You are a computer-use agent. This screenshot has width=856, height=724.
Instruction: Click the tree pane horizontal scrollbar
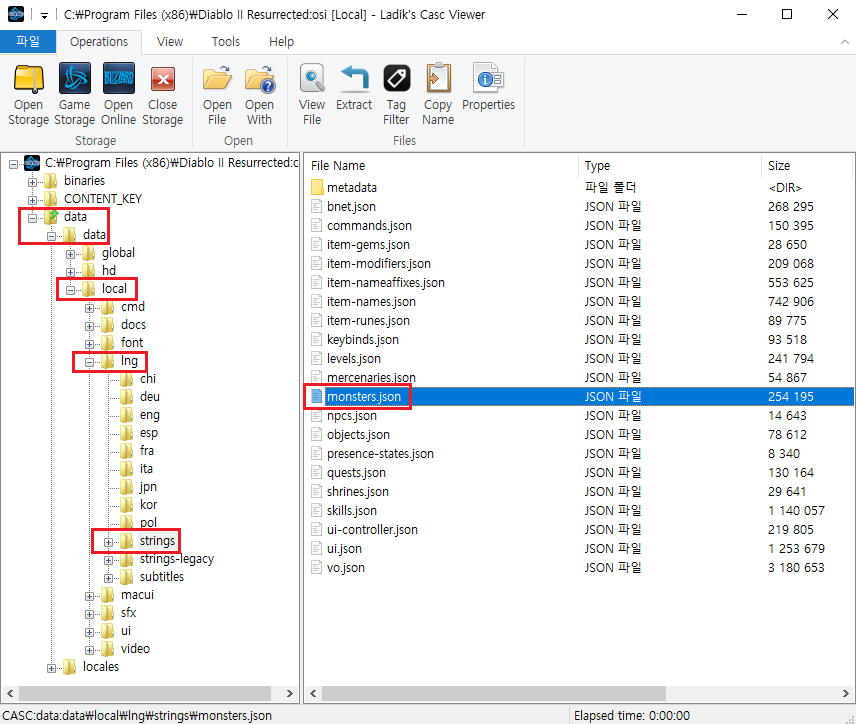145,693
